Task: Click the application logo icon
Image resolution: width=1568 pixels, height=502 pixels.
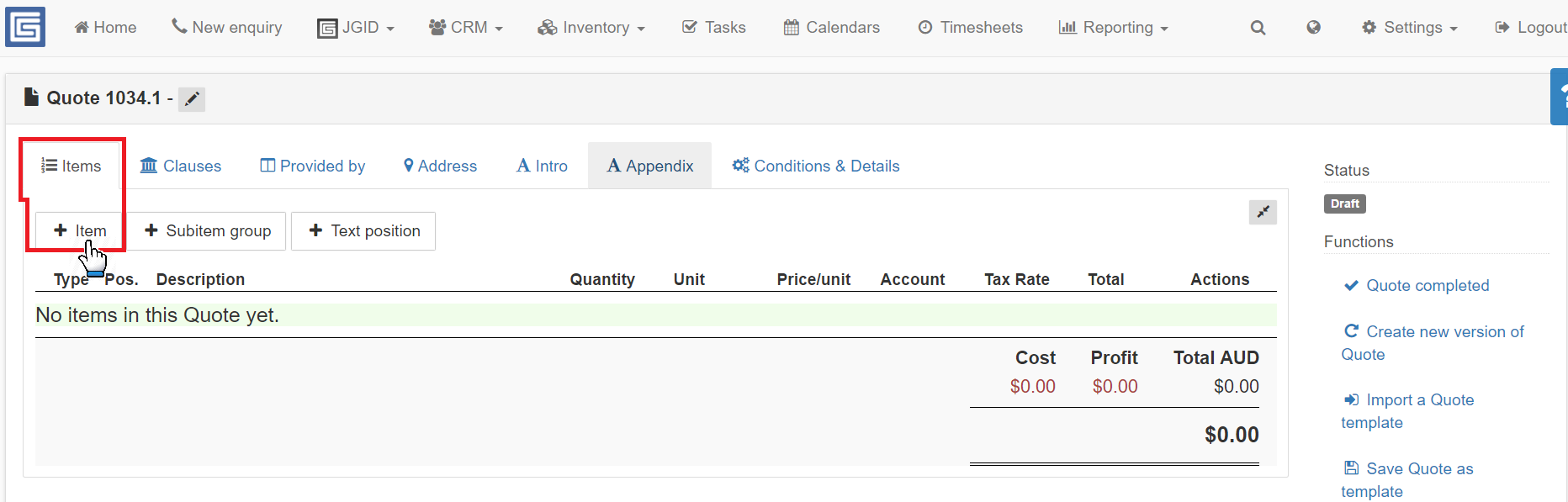Action: click(x=25, y=27)
